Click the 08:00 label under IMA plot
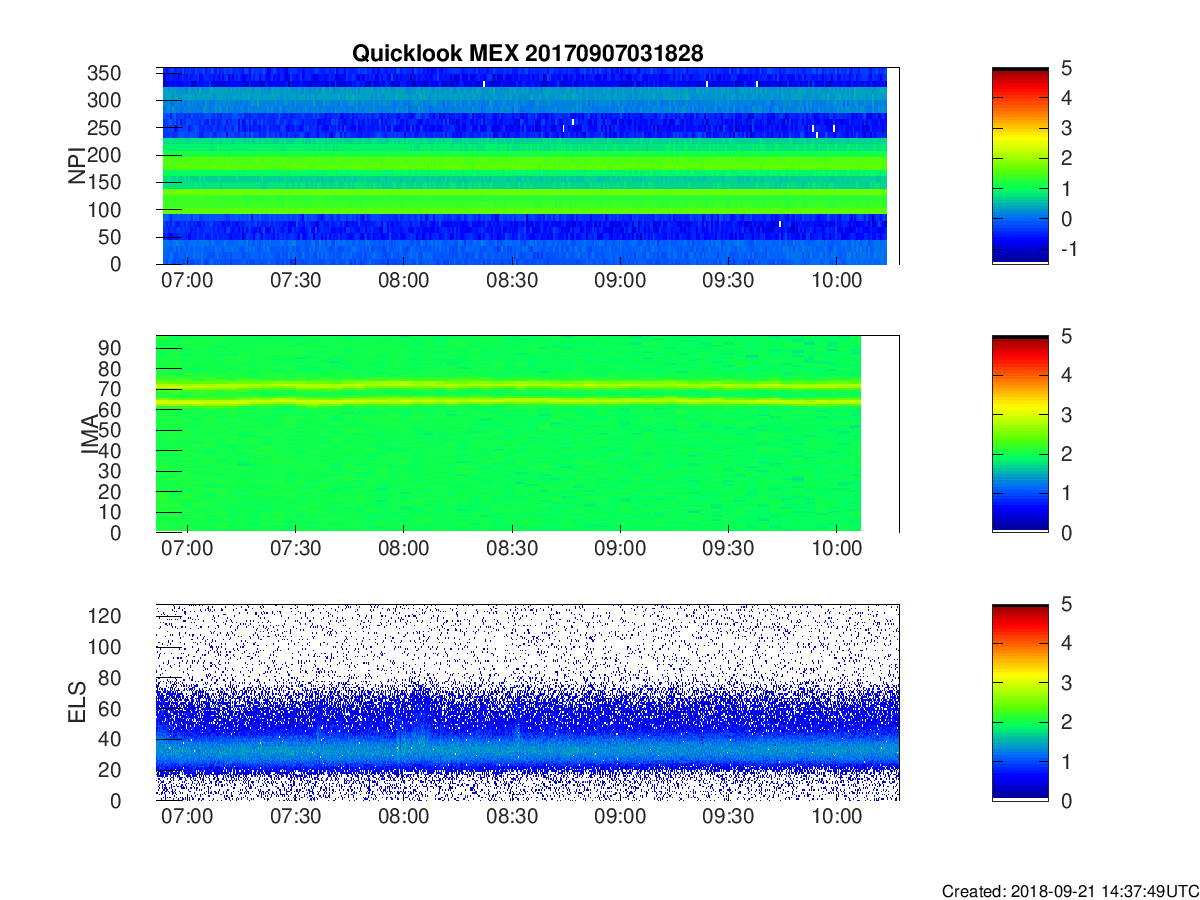This screenshot has width=1200, height=900. point(403,549)
